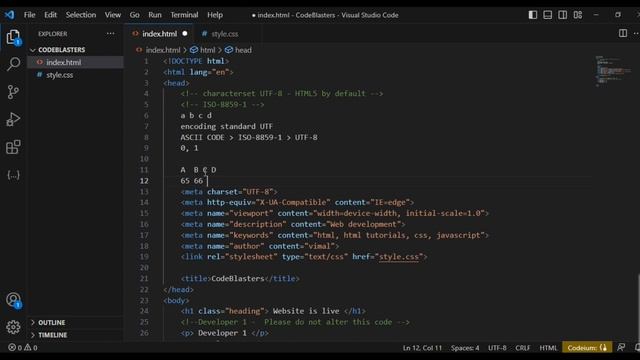Click the unsaved dot on index.html tab
This screenshot has width=640, height=360.
tap(185, 33)
